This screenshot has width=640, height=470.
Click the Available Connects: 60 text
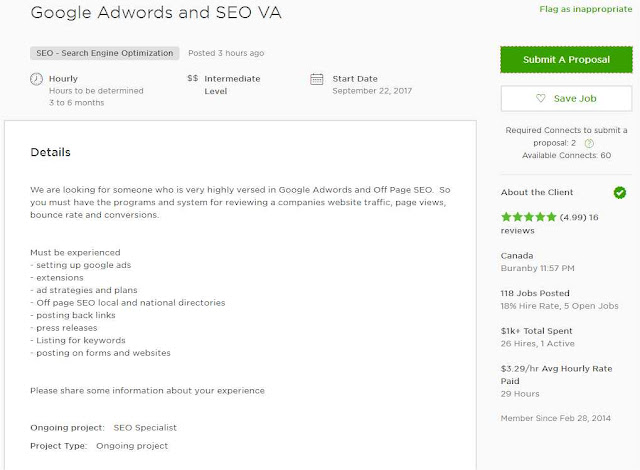[x=566, y=156]
